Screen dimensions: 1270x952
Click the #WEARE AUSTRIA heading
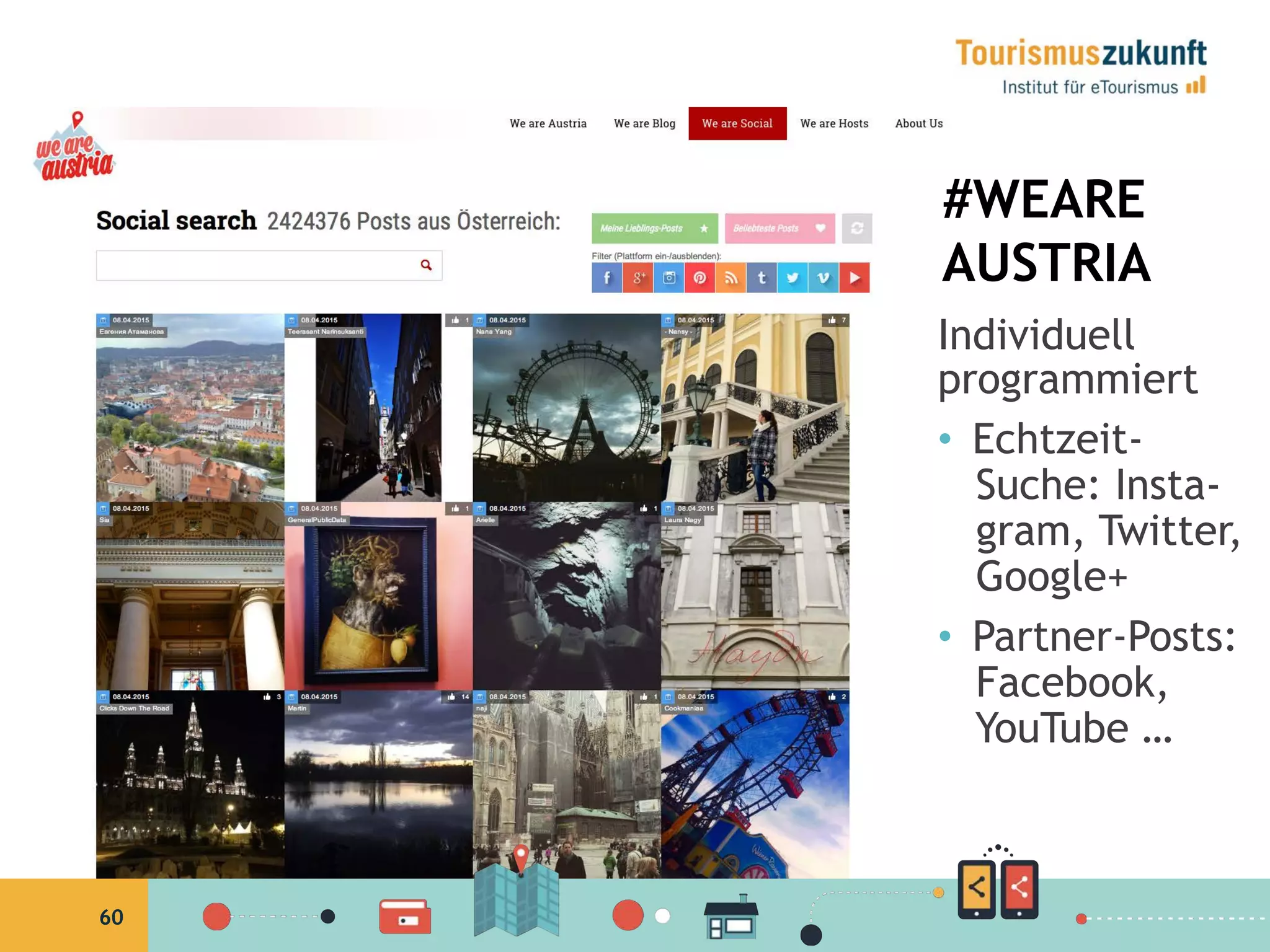[x=1046, y=231]
